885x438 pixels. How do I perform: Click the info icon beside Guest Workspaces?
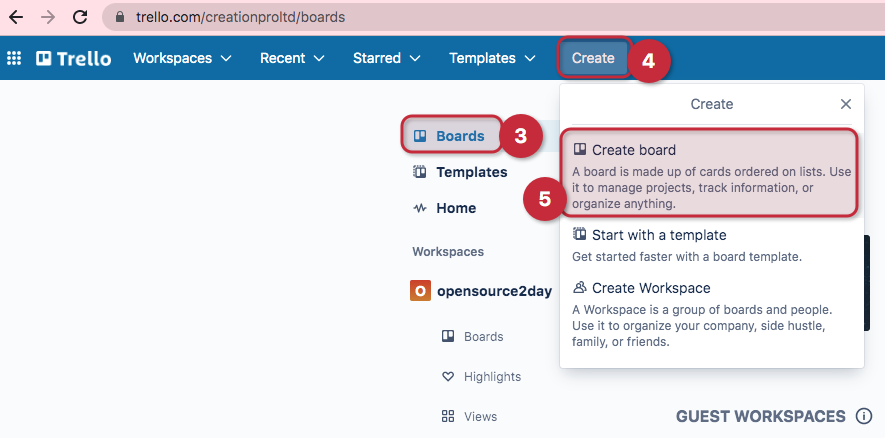point(864,416)
